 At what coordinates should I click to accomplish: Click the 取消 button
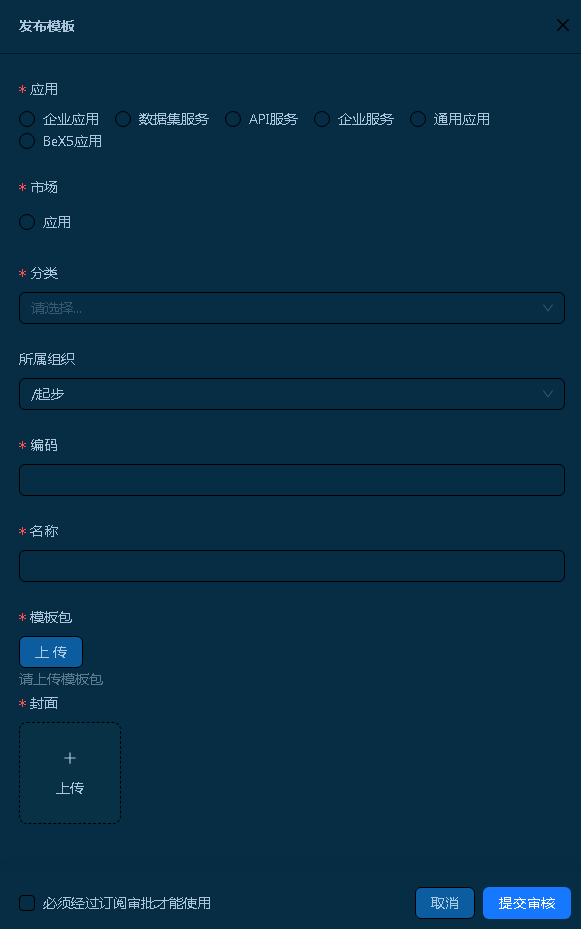click(x=445, y=903)
